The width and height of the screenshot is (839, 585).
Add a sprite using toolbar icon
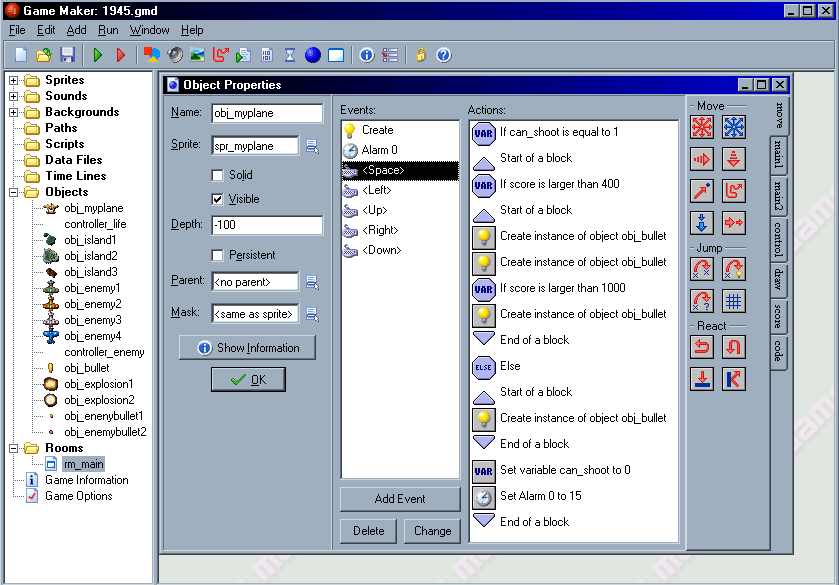pos(151,55)
